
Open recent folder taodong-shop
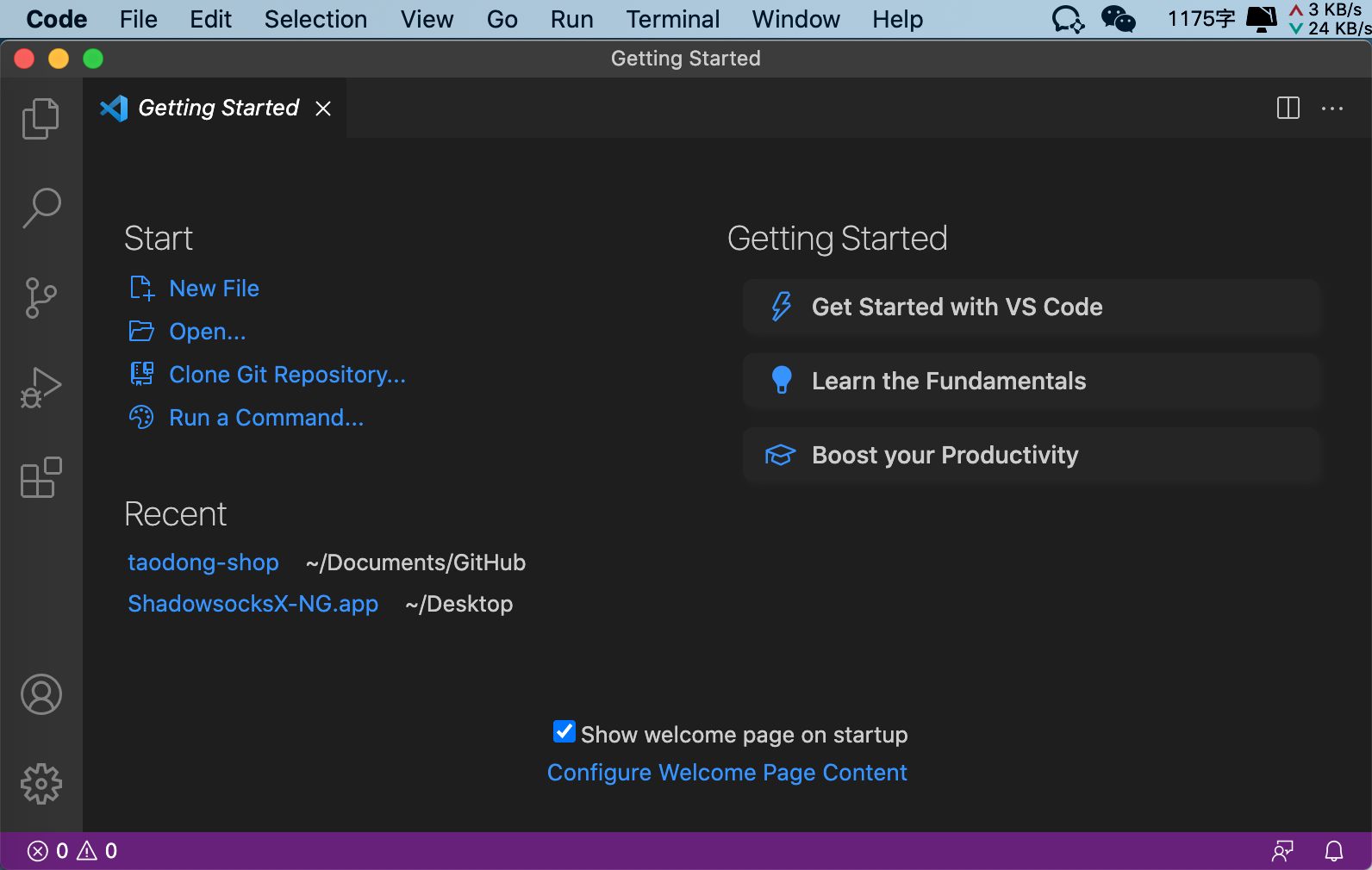[x=203, y=562]
